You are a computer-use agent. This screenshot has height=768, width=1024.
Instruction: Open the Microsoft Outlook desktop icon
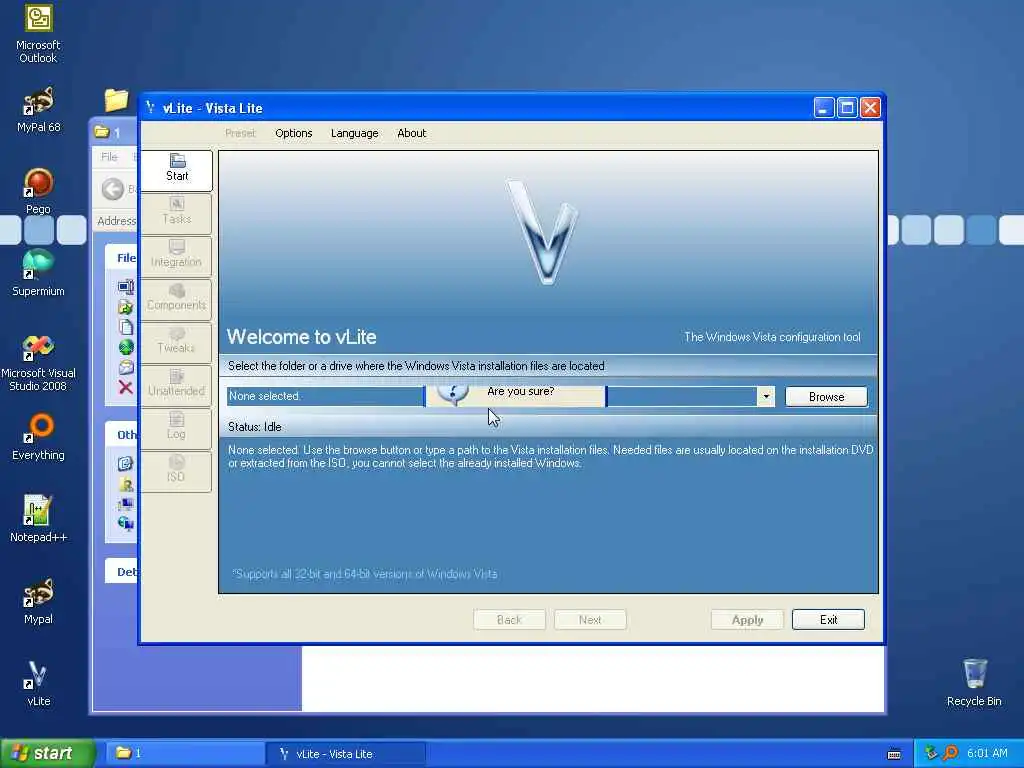[x=38, y=34]
